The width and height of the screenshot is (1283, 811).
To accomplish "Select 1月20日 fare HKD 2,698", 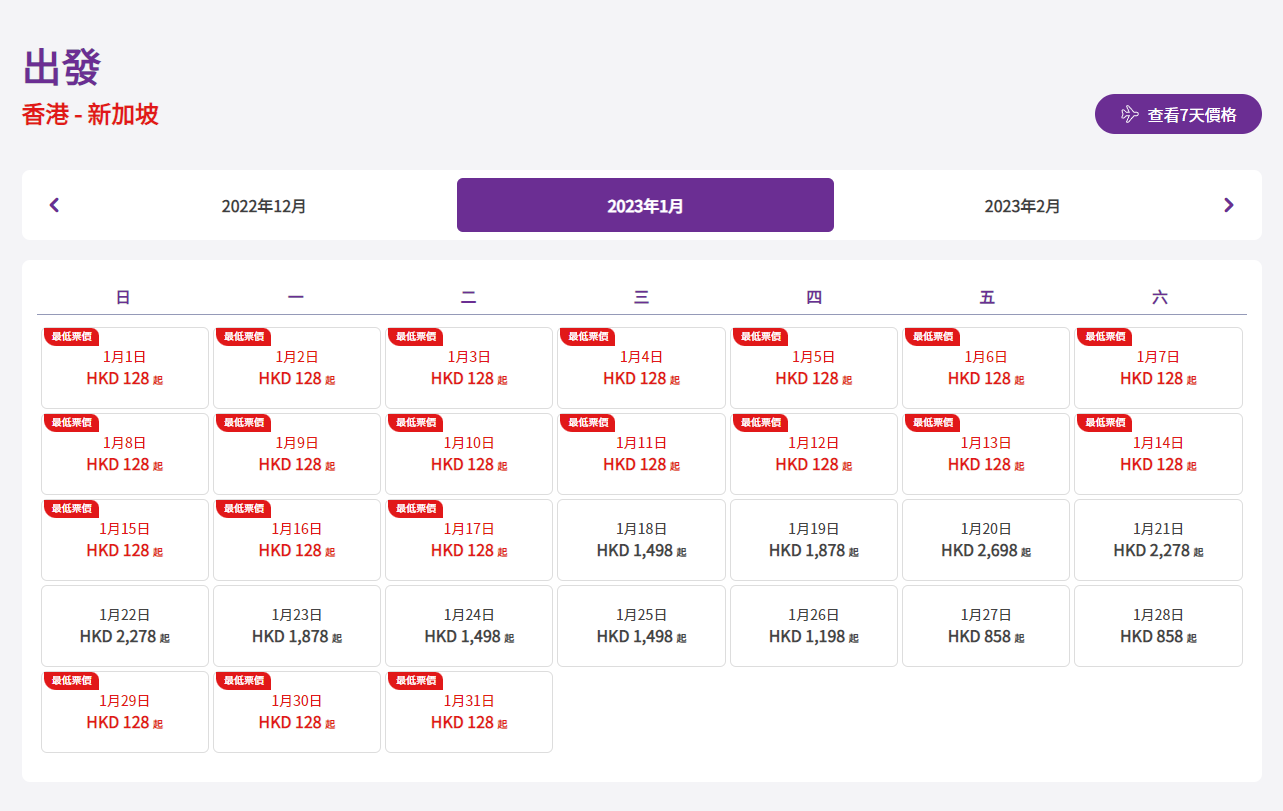I will [x=986, y=540].
